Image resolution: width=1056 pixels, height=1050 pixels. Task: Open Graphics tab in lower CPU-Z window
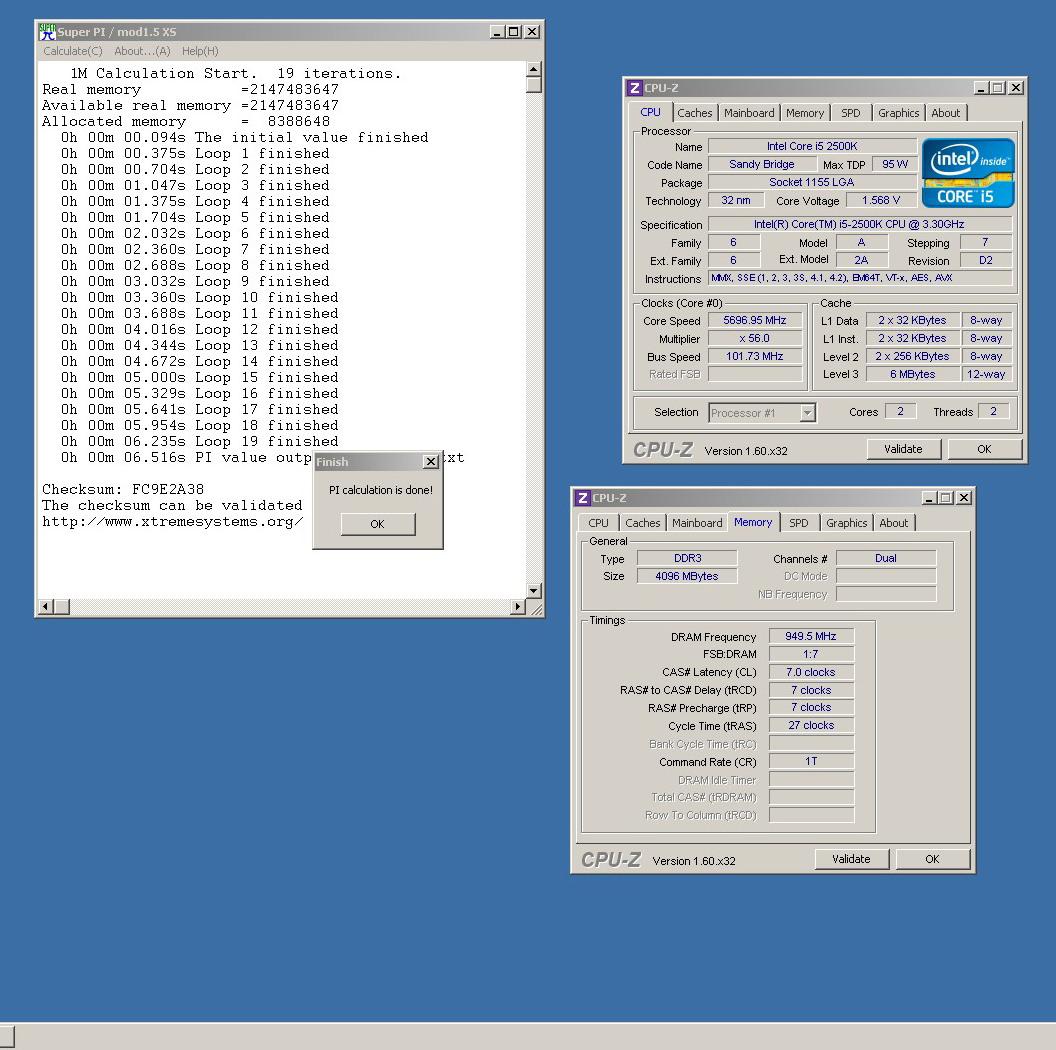click(847, 523)
